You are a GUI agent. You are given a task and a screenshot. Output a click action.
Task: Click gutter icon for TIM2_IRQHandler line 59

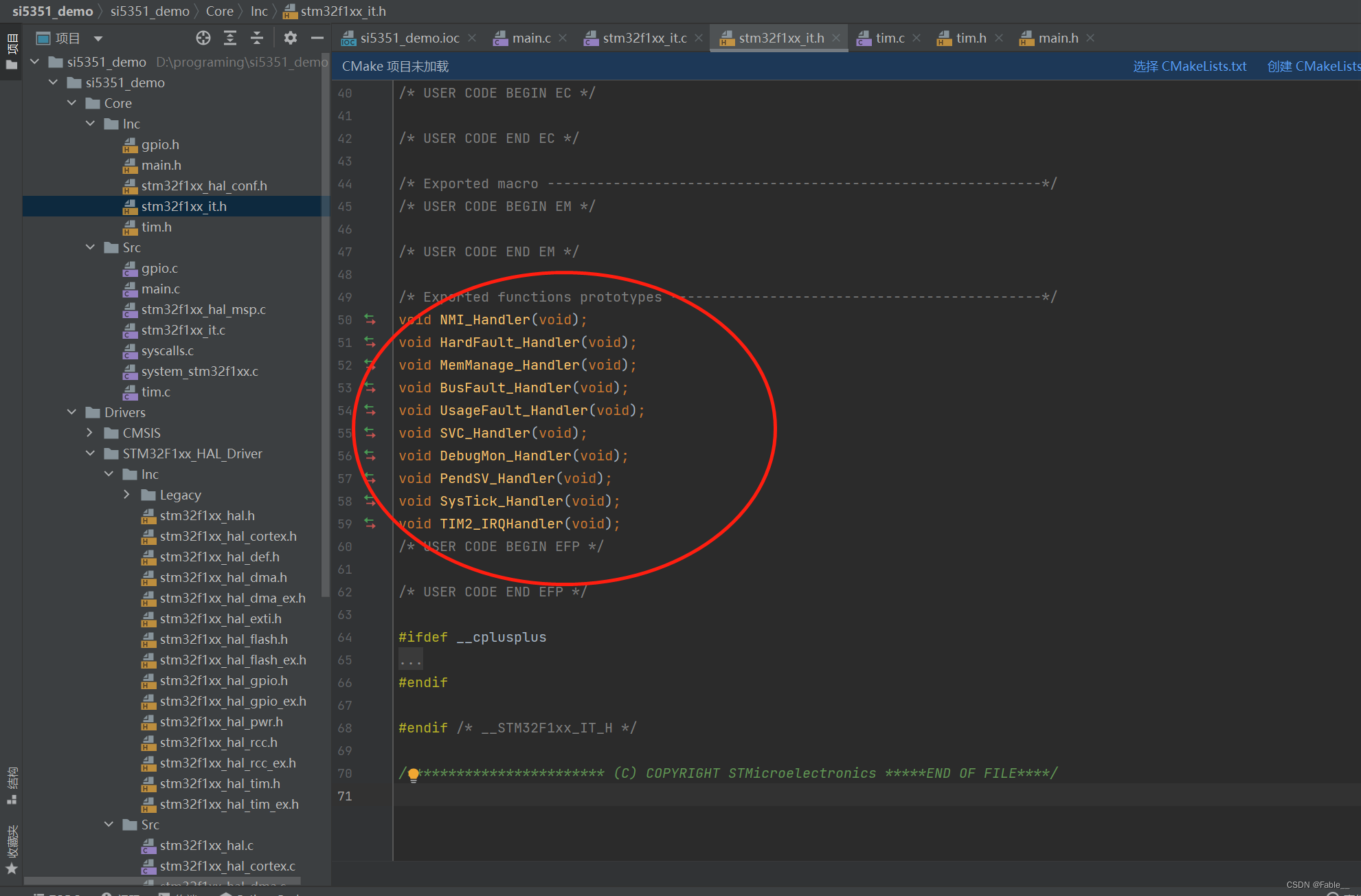coord(370,524)
